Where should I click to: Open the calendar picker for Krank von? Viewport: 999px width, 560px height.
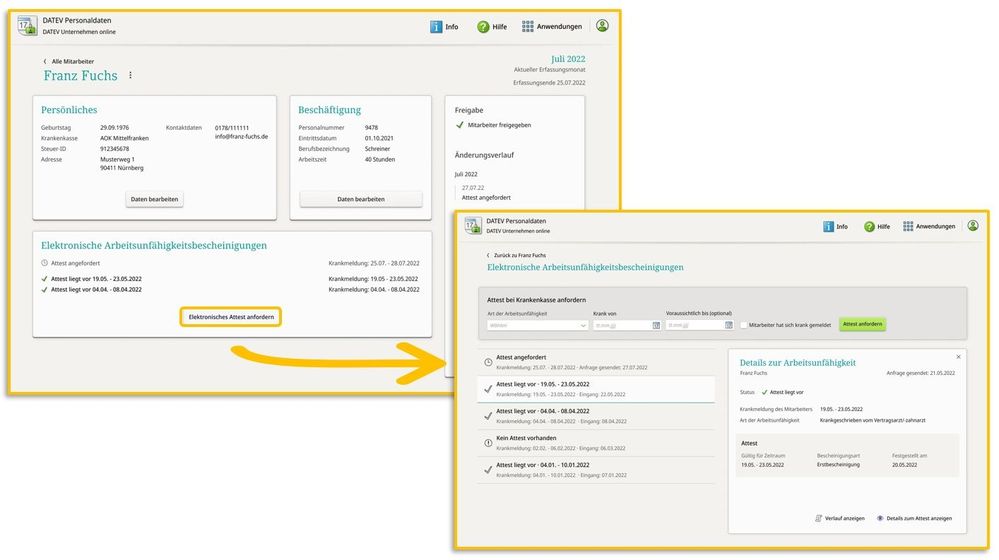coord(656,325)
